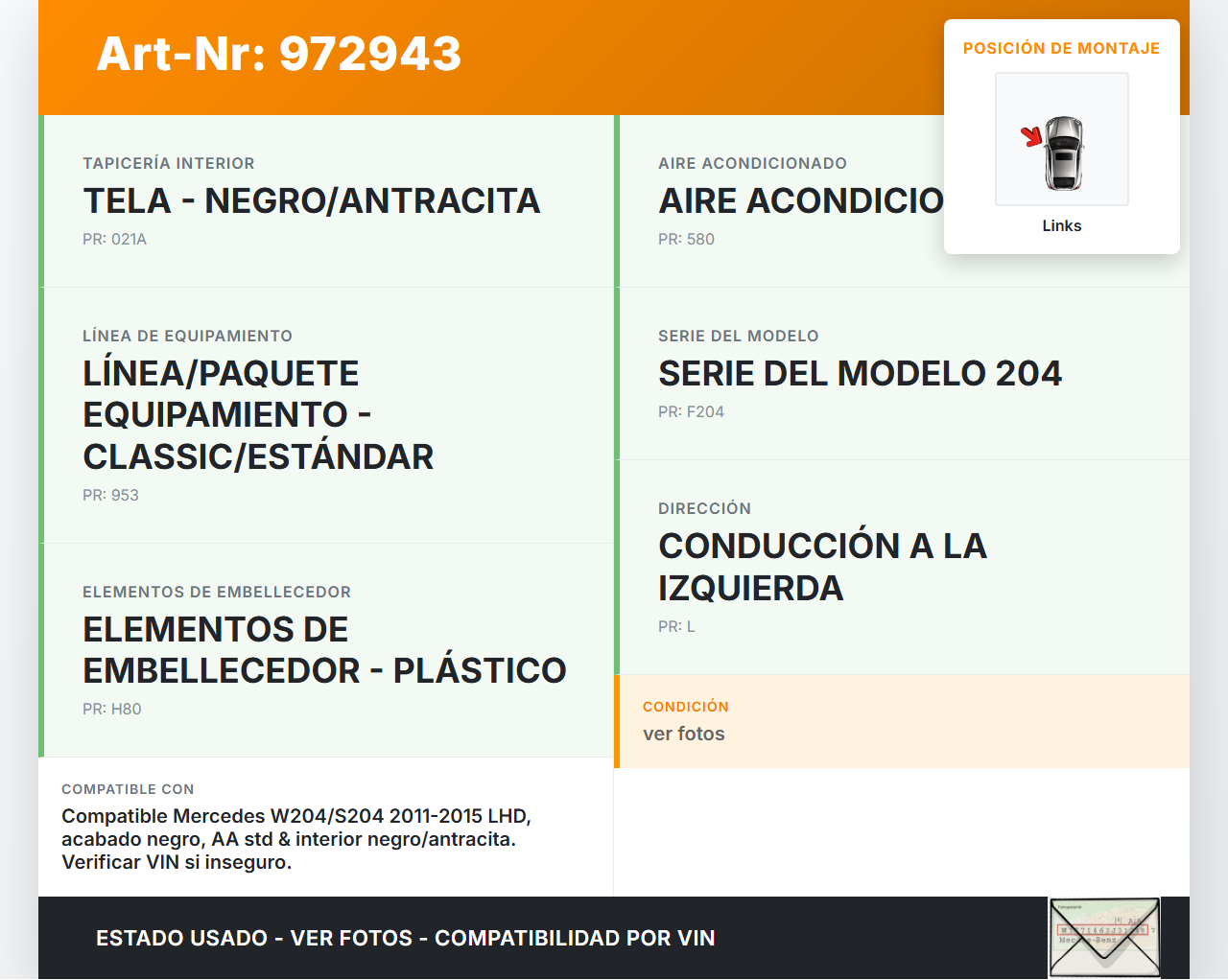Click the POSICIÓN DE MONTAJE title
The width and height of the screenshot is (1228, 980).
point(1061,48)
